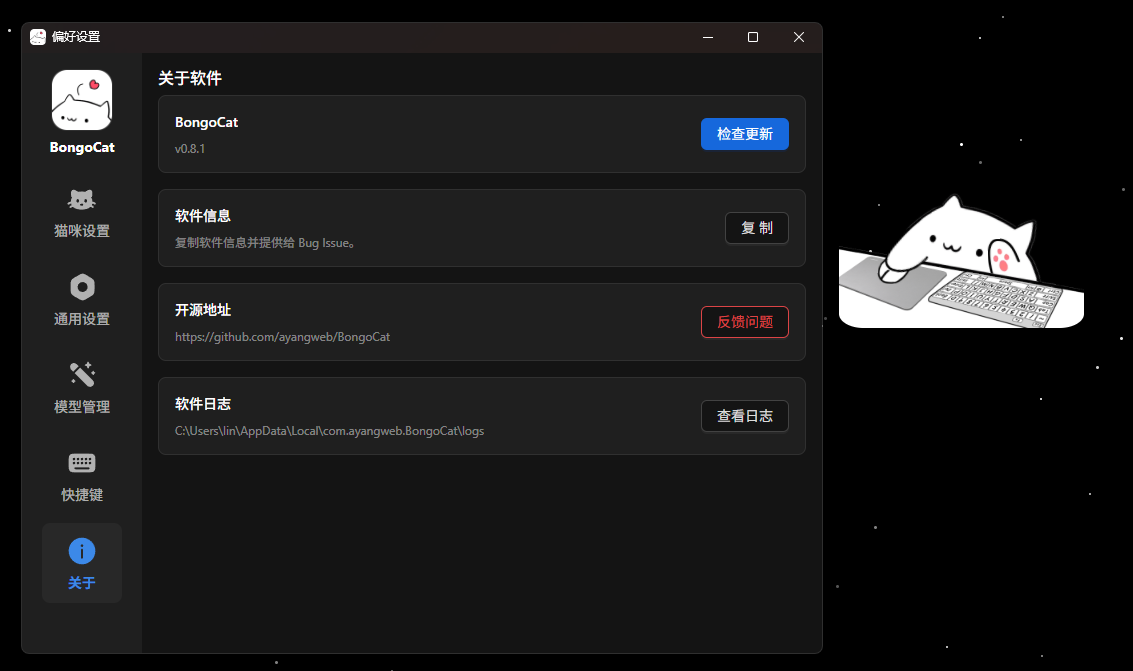Viewport: 1133px width, 671px height.
Task: Select the 关于 about section
Action: (82, 563)
